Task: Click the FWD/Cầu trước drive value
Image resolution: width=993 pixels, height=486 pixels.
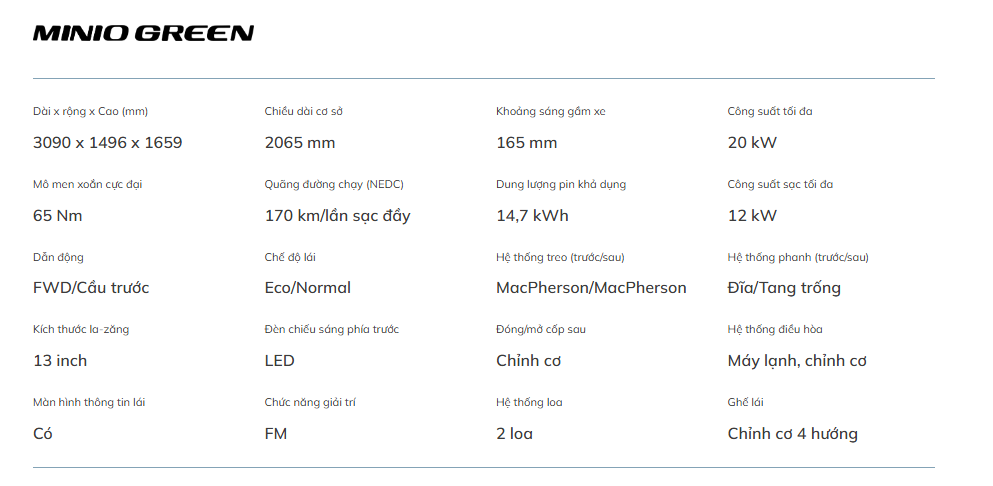Action: click(x=91, y=288)
